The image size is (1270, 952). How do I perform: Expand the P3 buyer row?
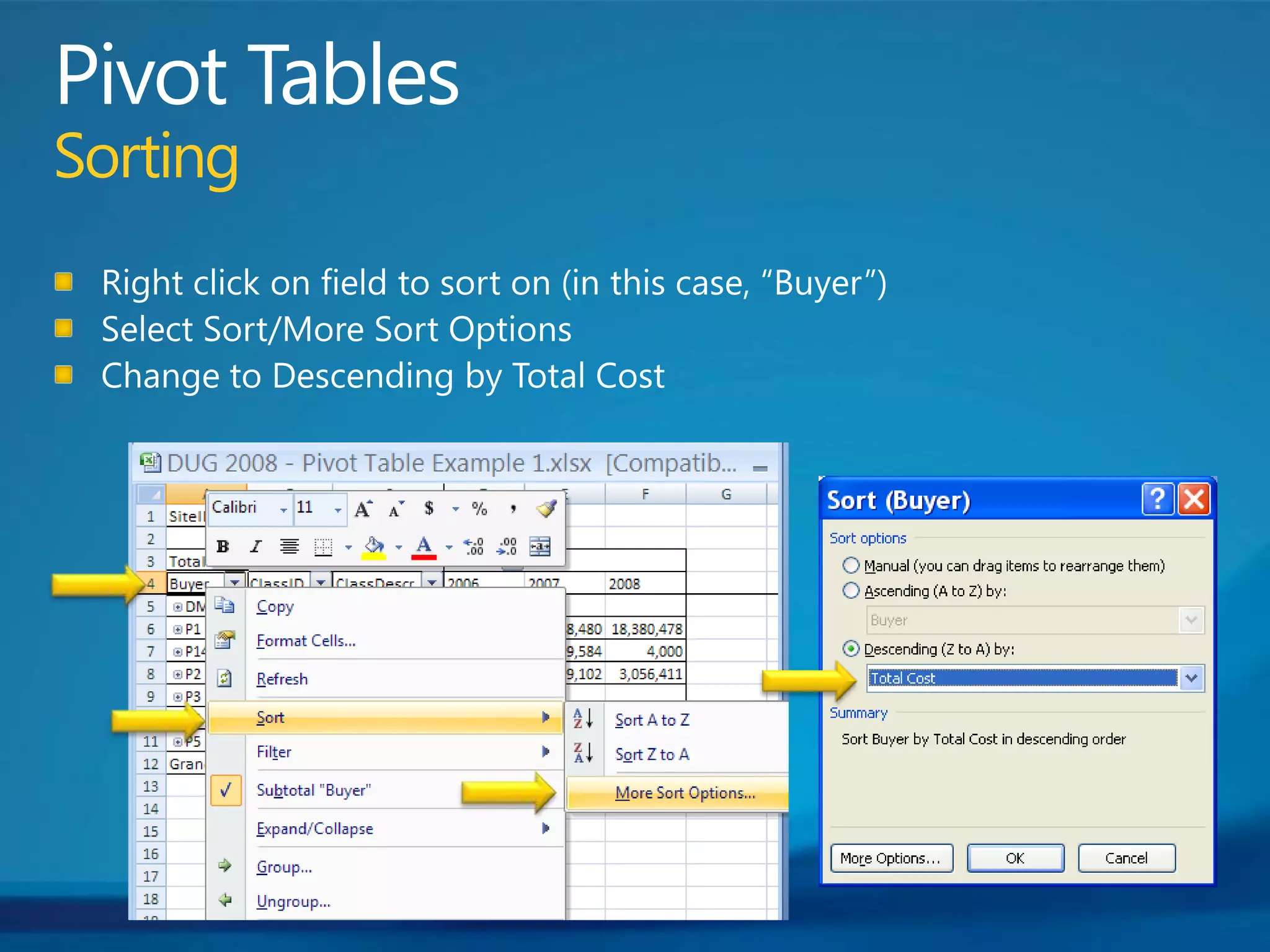tap(178, 697)
